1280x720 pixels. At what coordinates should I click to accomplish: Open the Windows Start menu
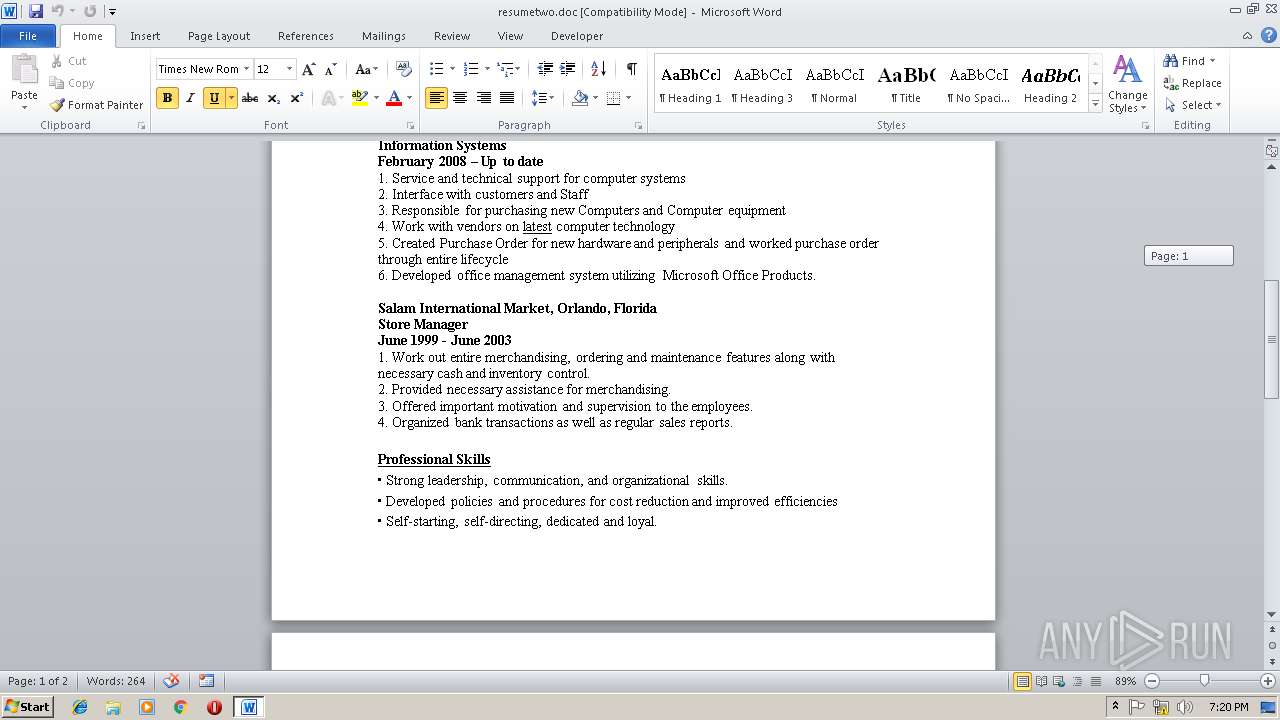coord(27,707)
